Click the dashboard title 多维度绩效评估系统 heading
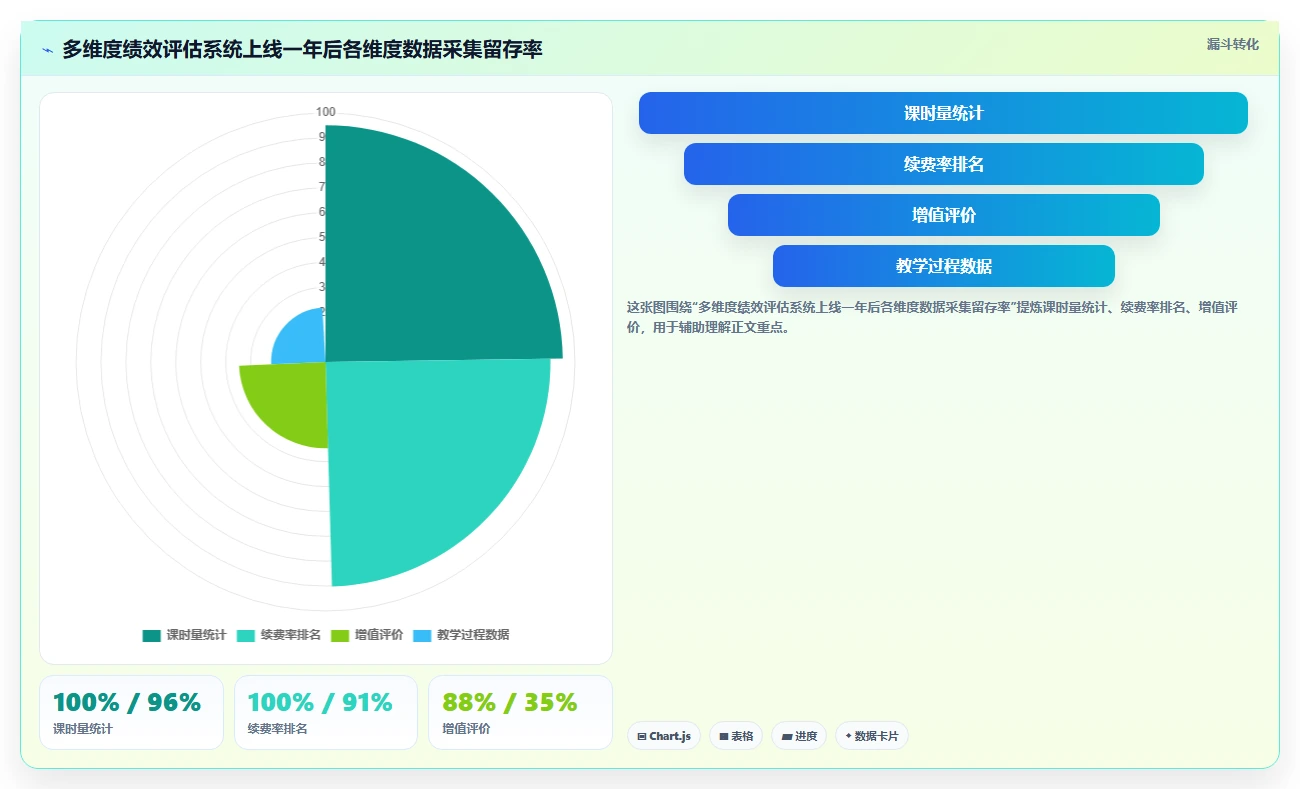This screenshot has width=1300, height=789. tap(302, 49)
